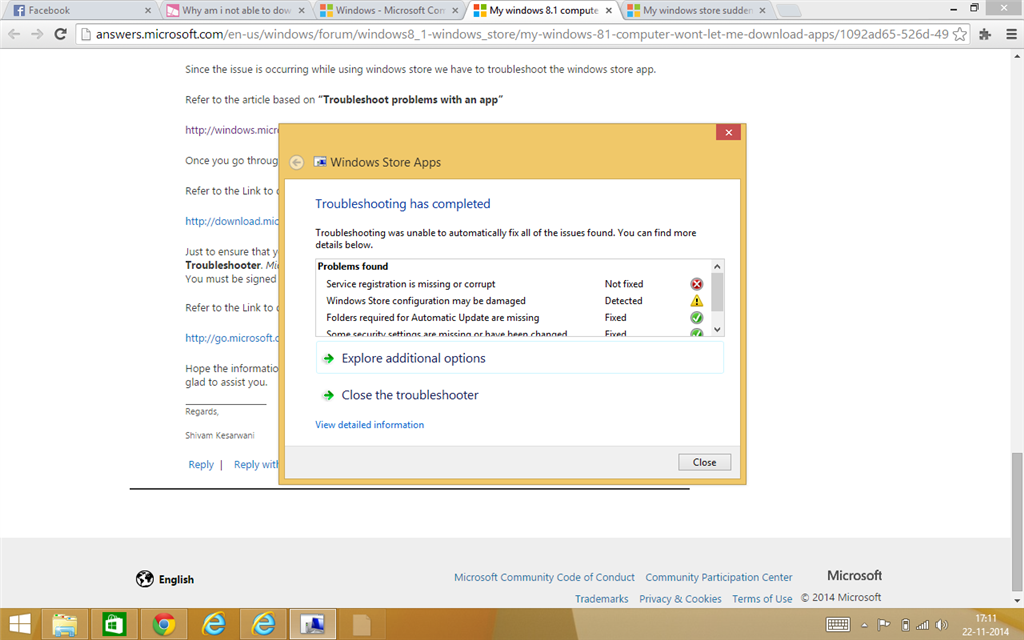The width and height of the screenshot is (1024, 640).
Task: Open the network signal tray icon
Action: tap(922, 625)
